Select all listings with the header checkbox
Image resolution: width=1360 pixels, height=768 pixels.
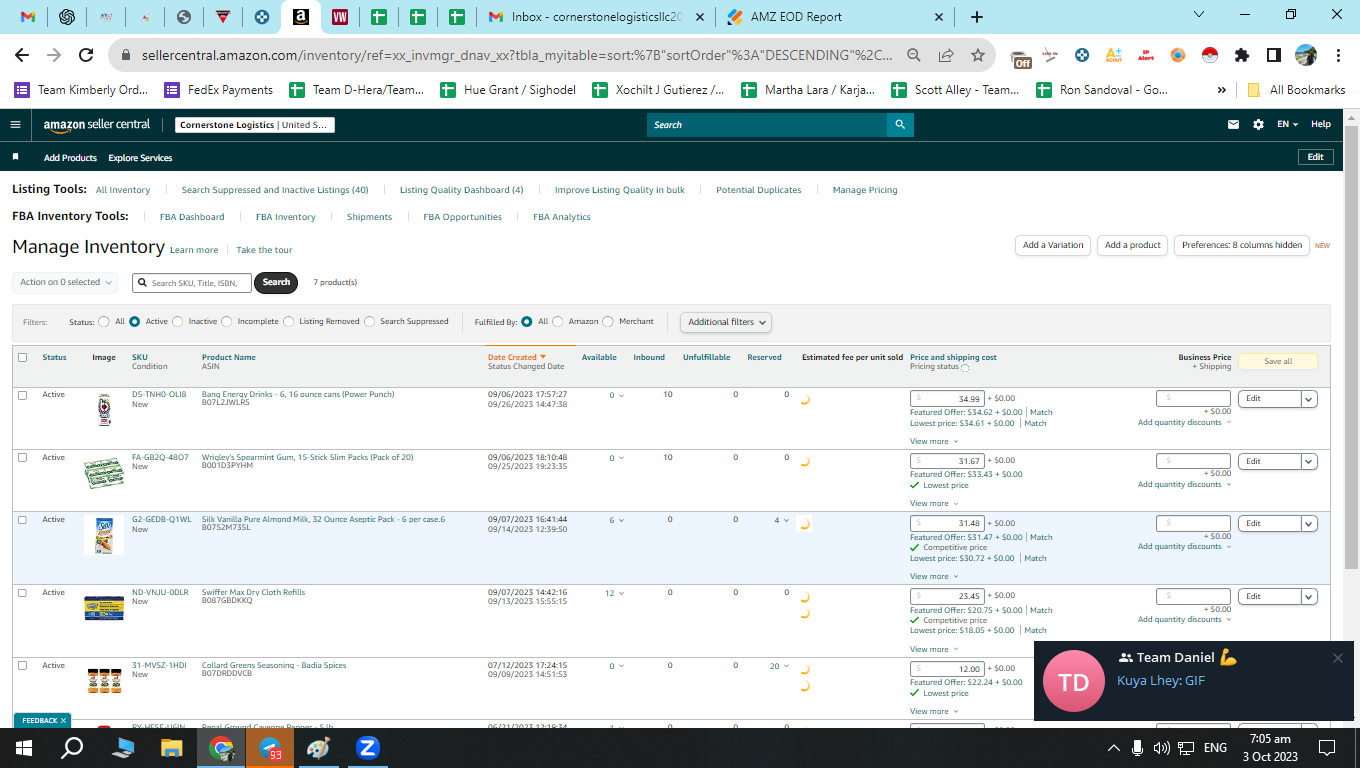click(x=22, y=357)
